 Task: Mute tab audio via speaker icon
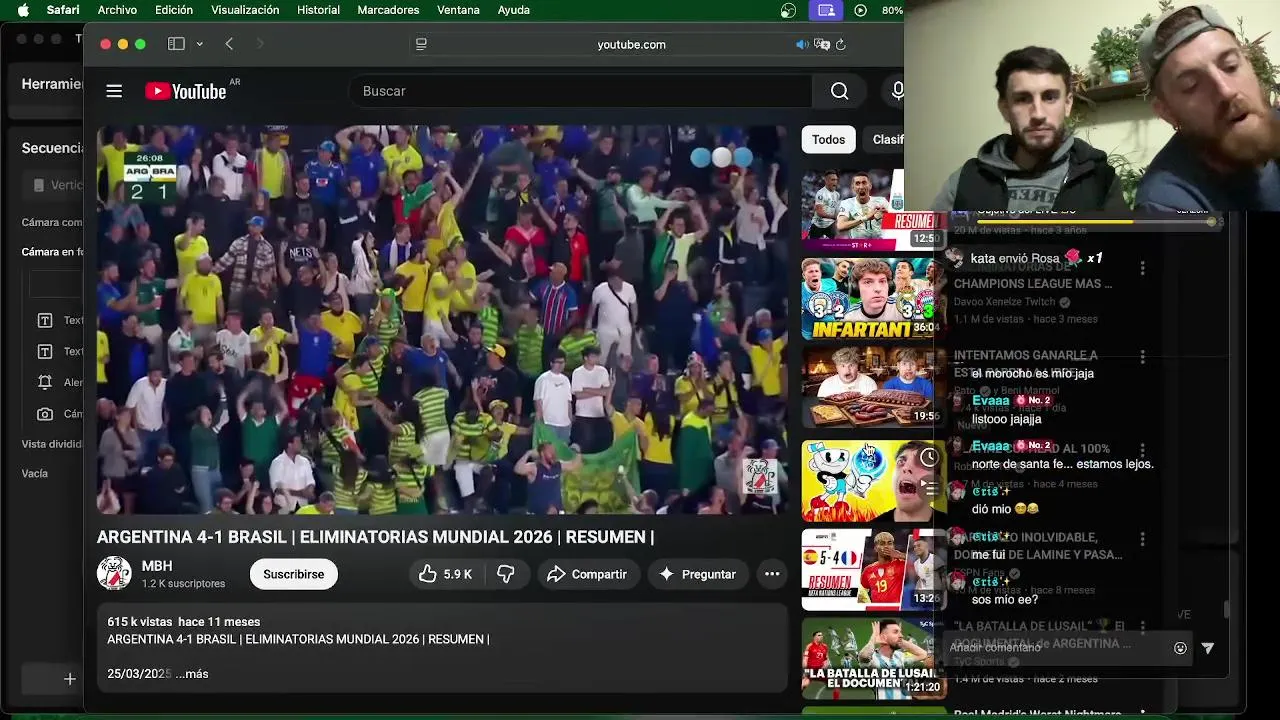[801, 44]
